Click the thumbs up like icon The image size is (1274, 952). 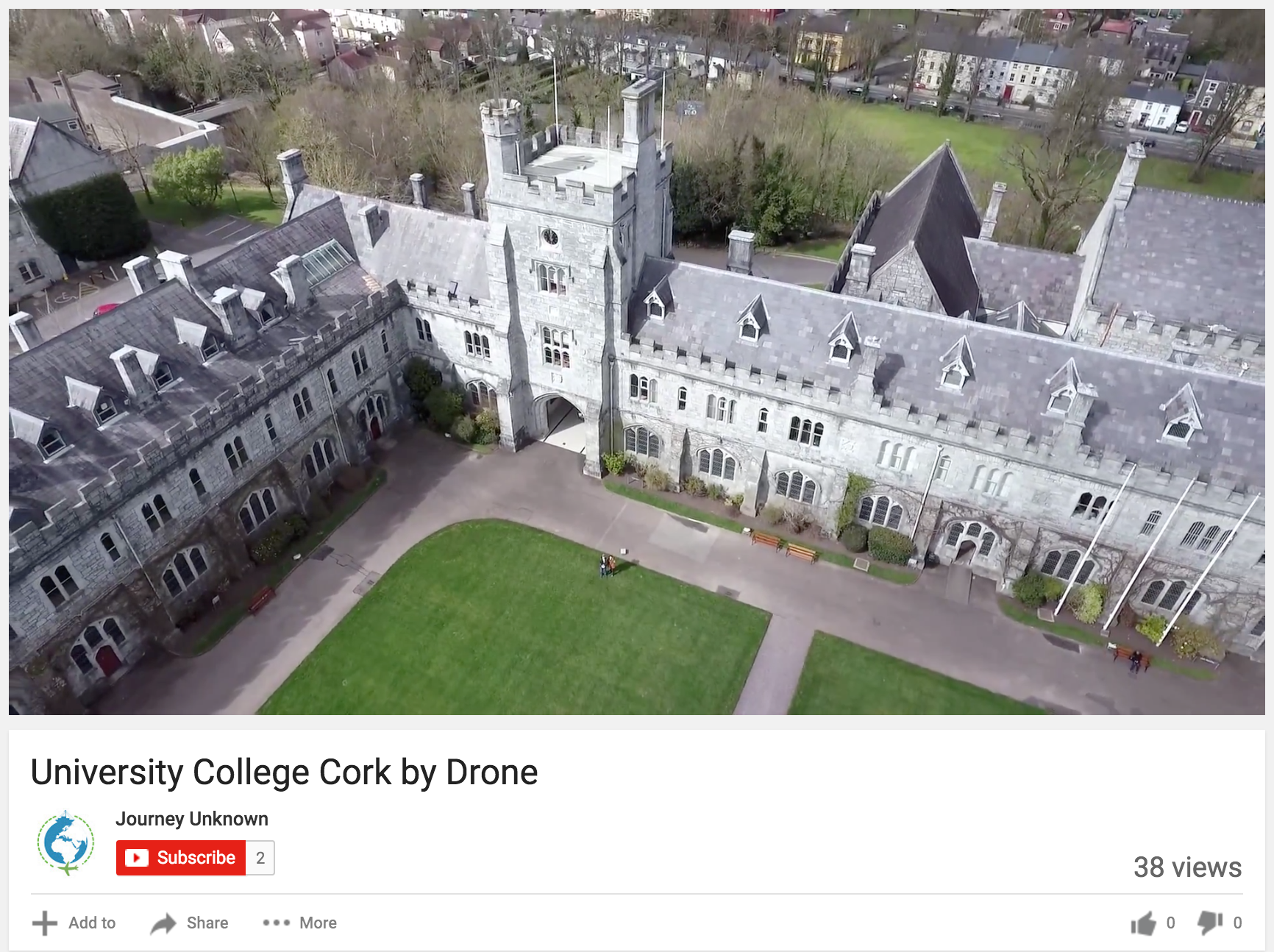pyautogui.click(x=1144, y=923)
